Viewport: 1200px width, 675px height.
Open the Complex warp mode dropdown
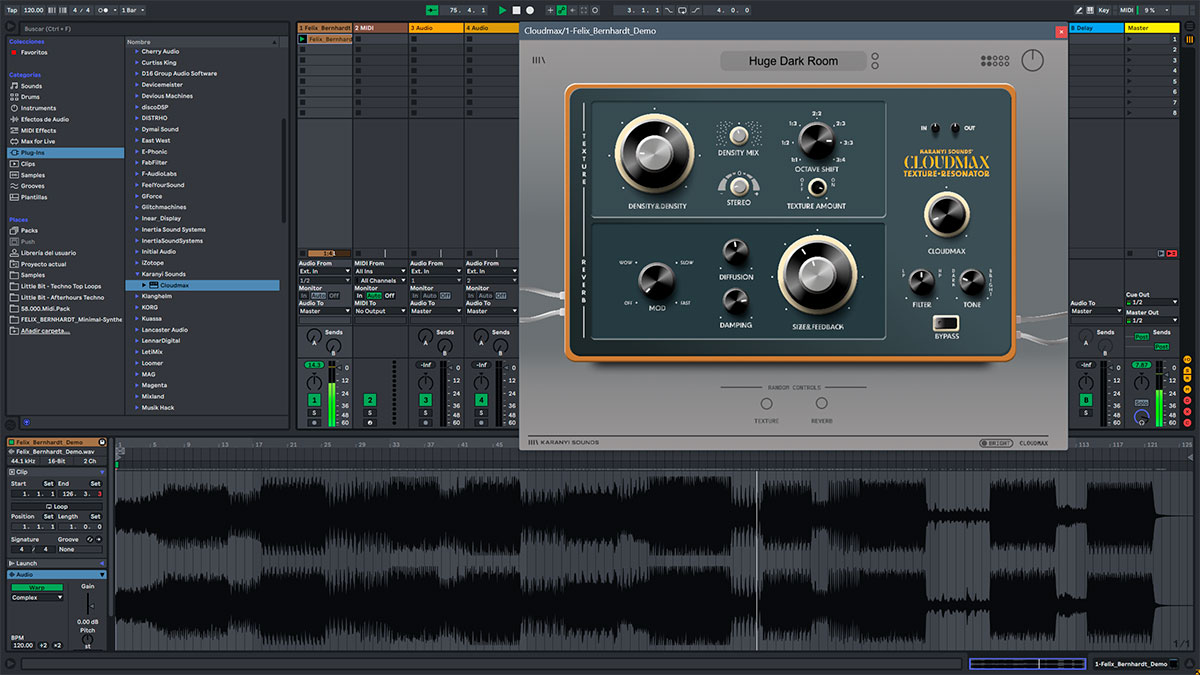38,597
